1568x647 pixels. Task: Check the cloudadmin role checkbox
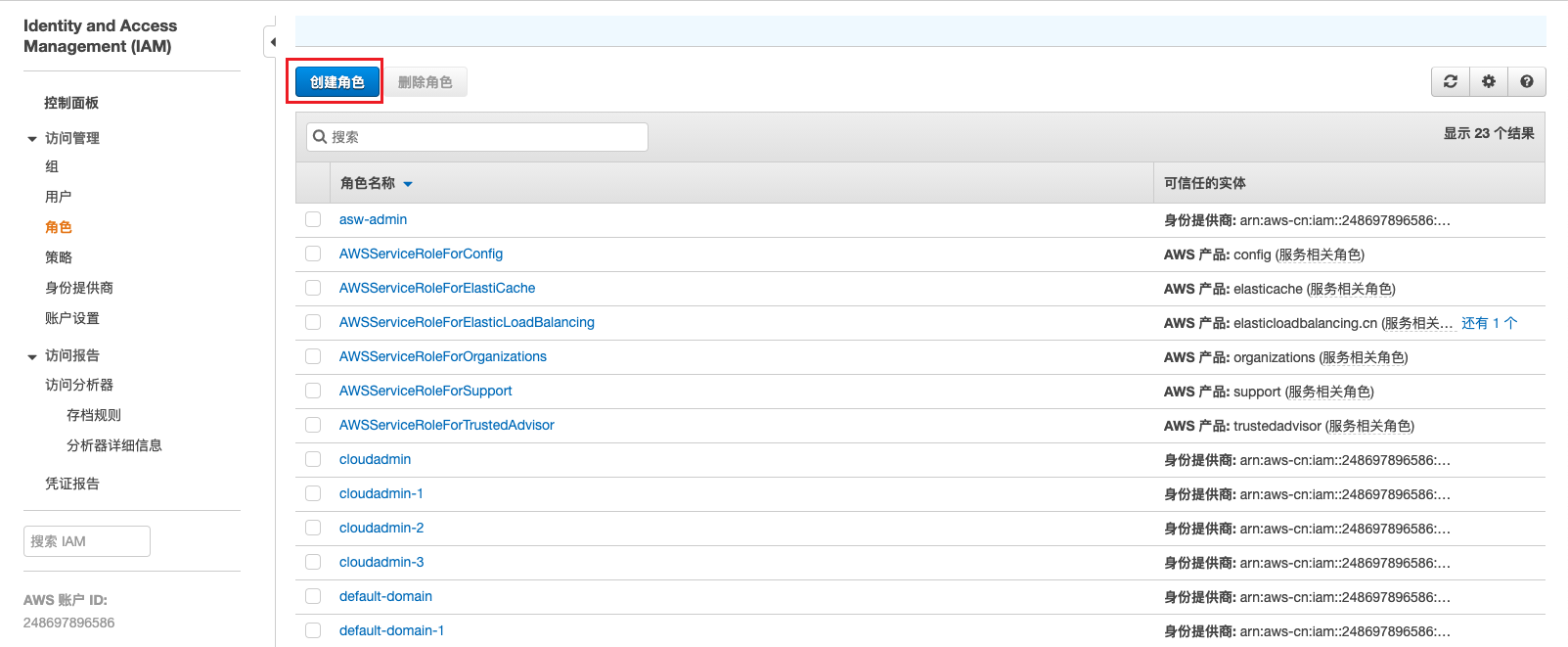[313, 459]
